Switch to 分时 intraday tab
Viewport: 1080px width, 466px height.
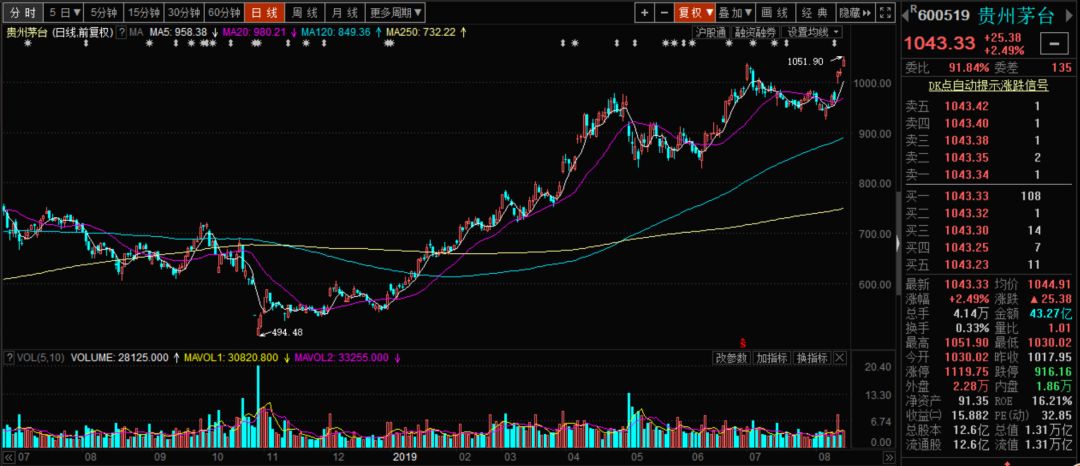click(x=22, y=12)
